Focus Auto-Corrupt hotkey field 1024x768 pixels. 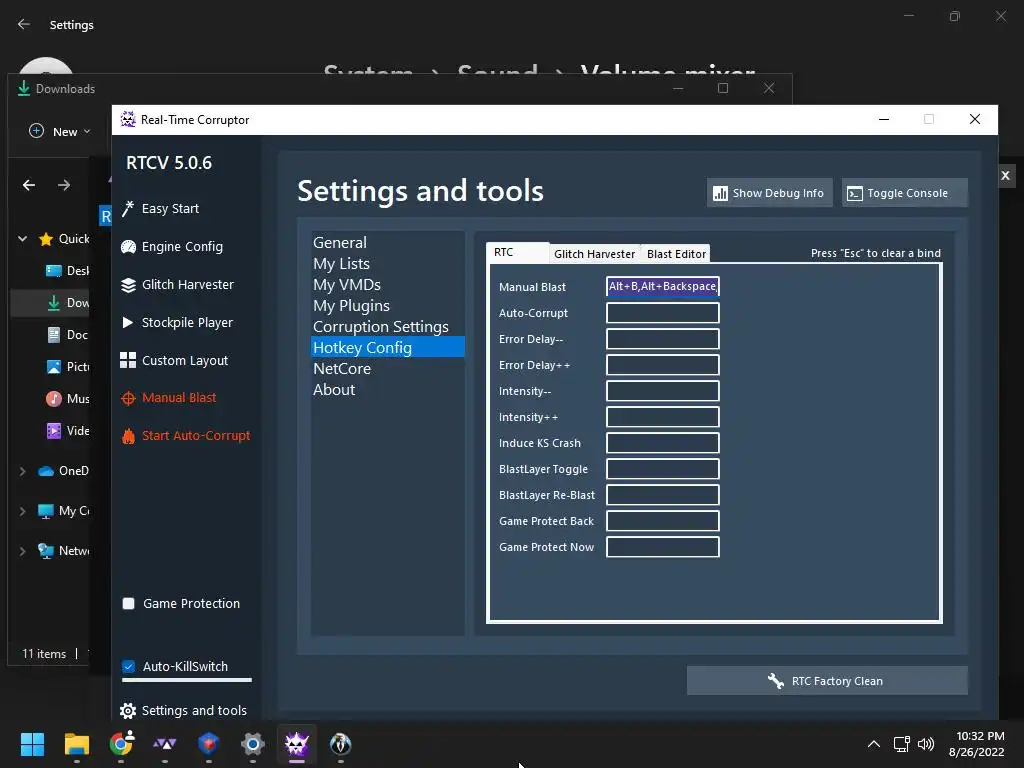point(663,313)
